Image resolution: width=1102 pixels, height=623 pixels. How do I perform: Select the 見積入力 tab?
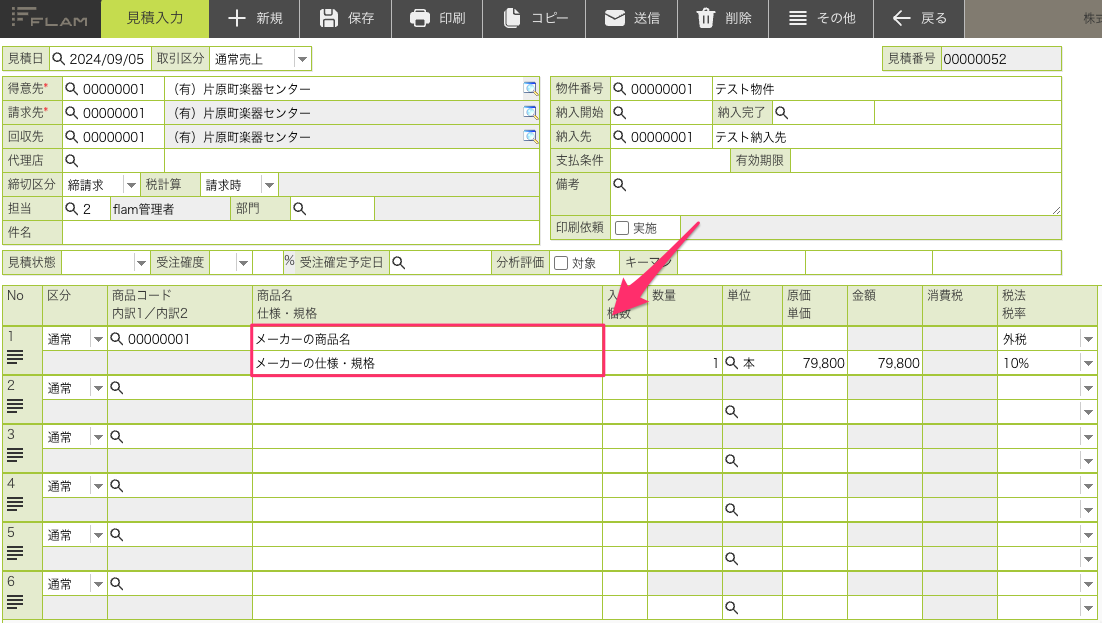click(x=155, y=18)
